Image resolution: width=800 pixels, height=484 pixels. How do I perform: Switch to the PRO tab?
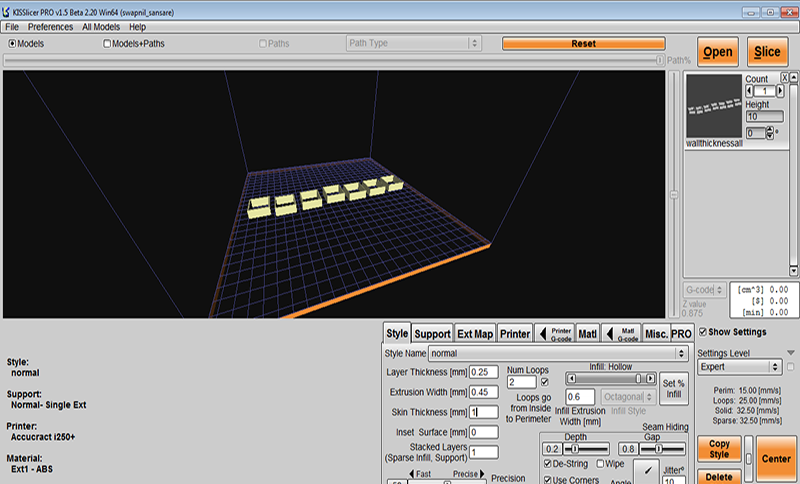682,334
